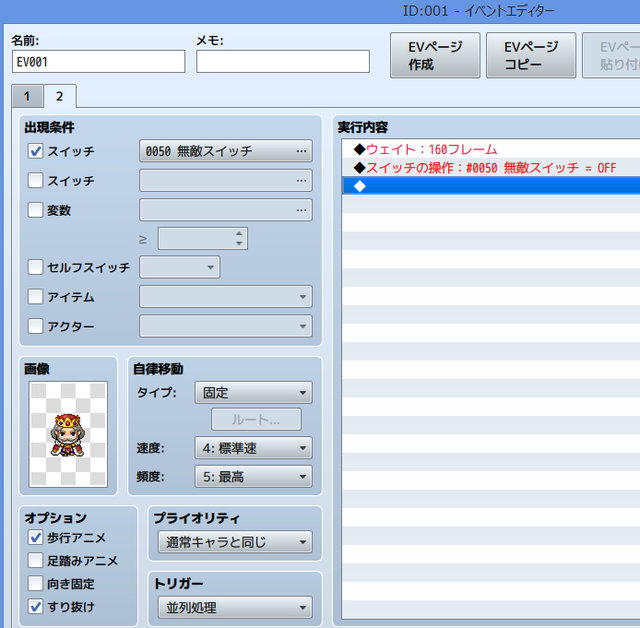Uncheck the すり抜け option
This screenshot has height=628, width=640.
tap(35, 607)
